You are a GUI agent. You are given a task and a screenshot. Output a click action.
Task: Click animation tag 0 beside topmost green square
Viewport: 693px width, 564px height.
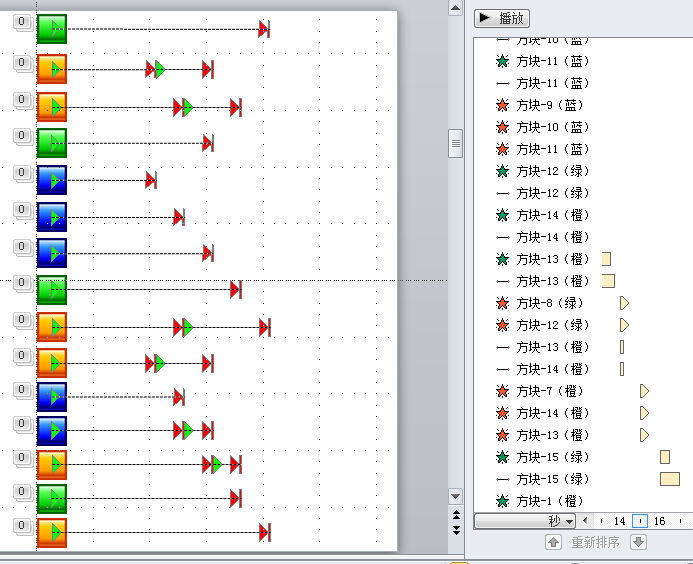[22, 22]
